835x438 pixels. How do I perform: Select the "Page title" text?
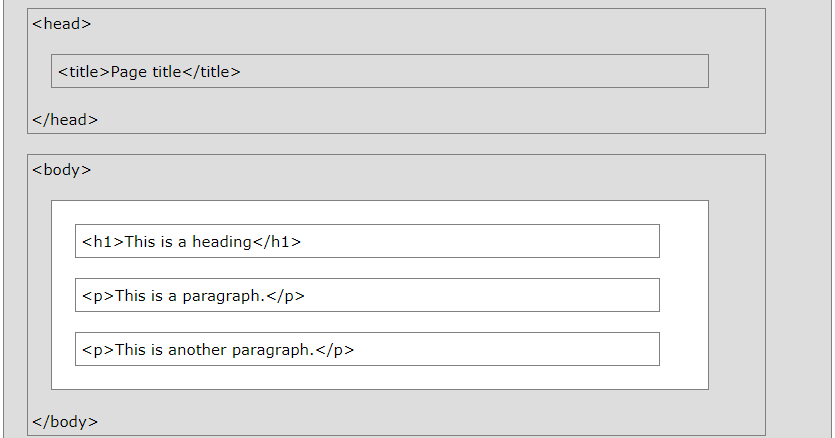coord(146,71)
